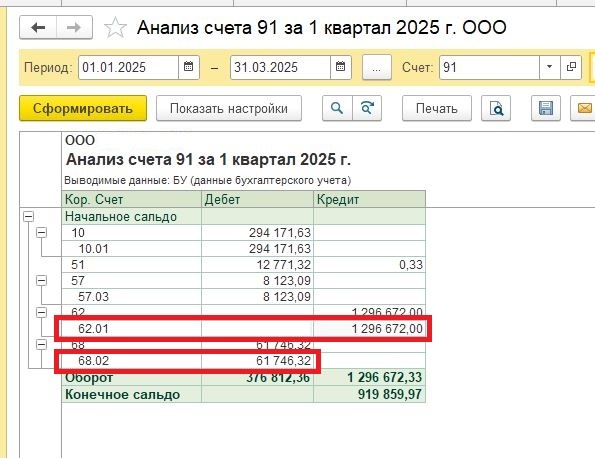Edit the start date field 01.01.2025
Screen dimensions: 595x458
coord(128,67)
